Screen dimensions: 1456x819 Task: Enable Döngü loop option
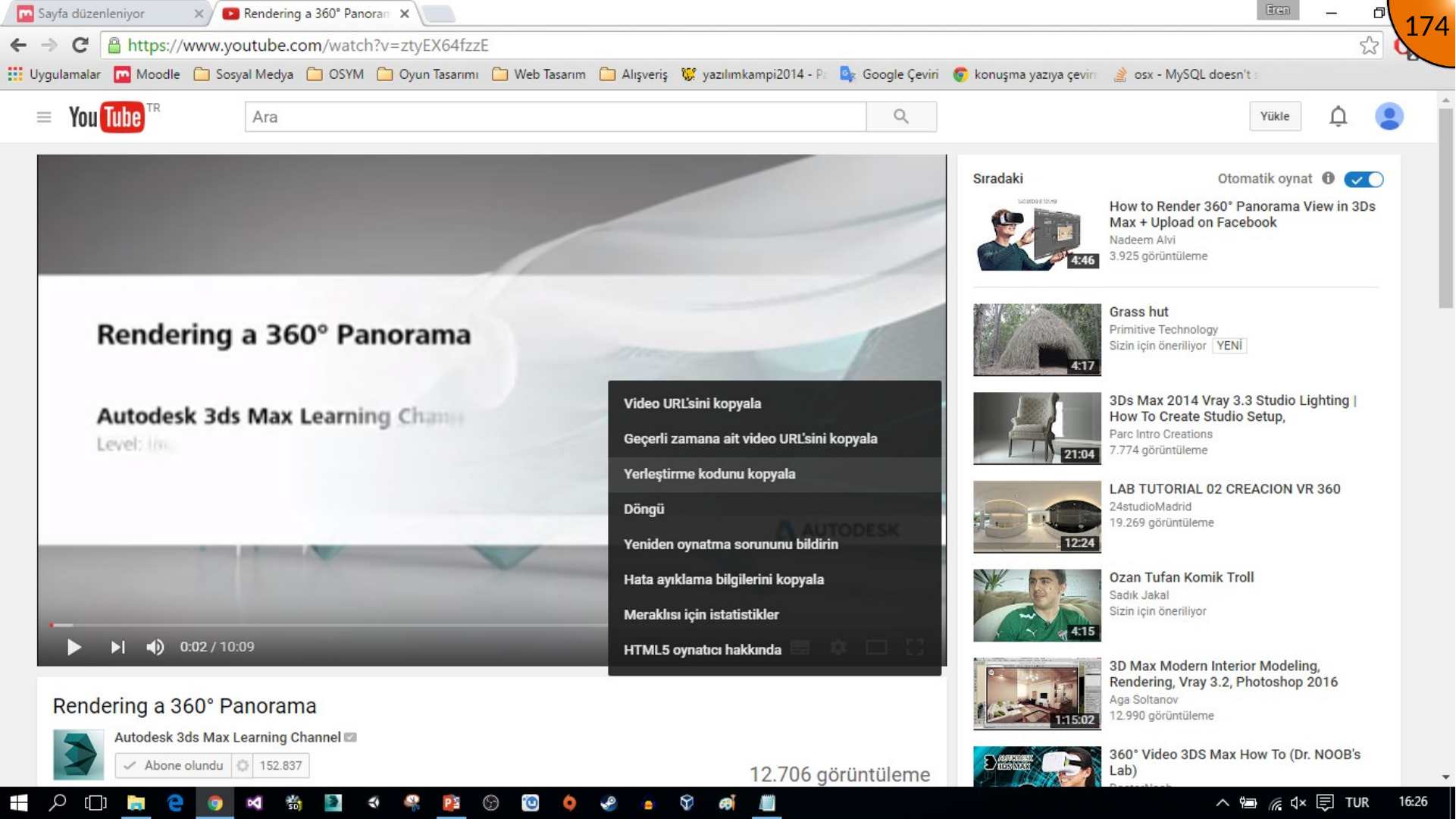click(x=775, y=509)
